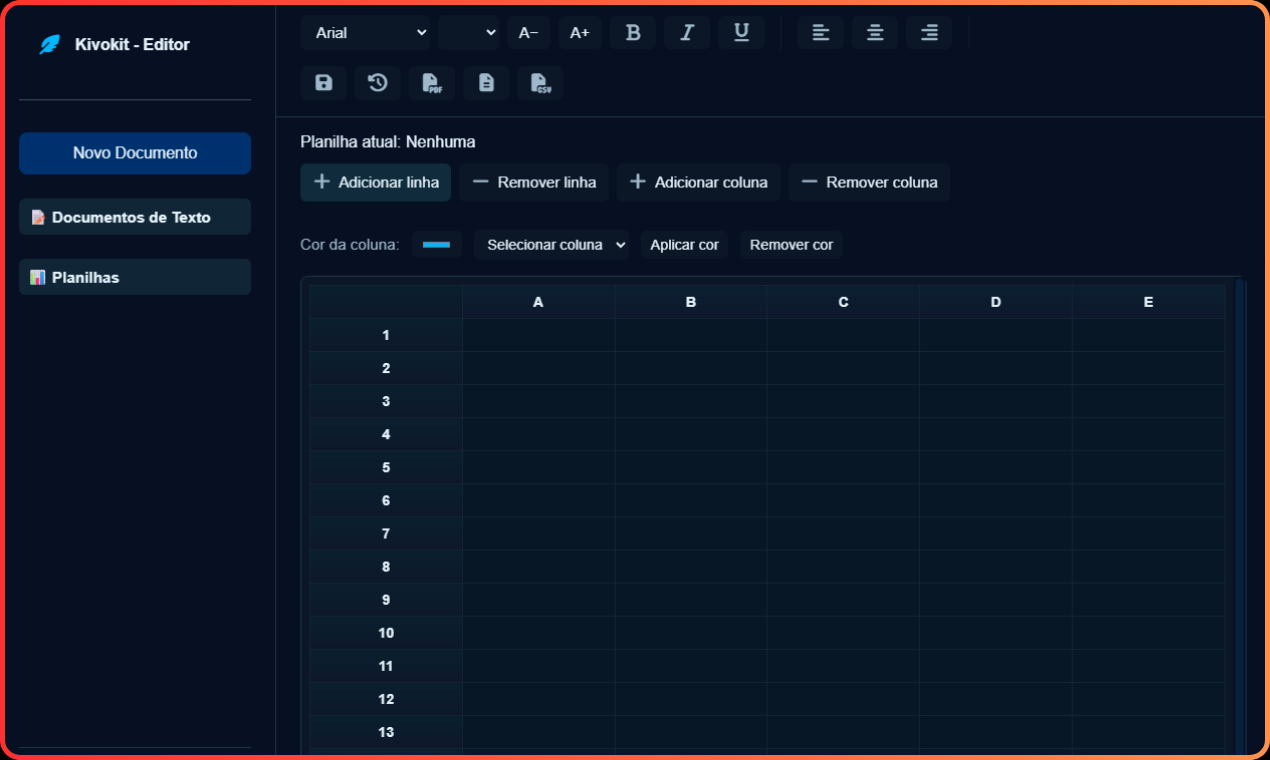Switch to Documentos de Texto section
1270x760 pixels.
[x=135, y=216]
